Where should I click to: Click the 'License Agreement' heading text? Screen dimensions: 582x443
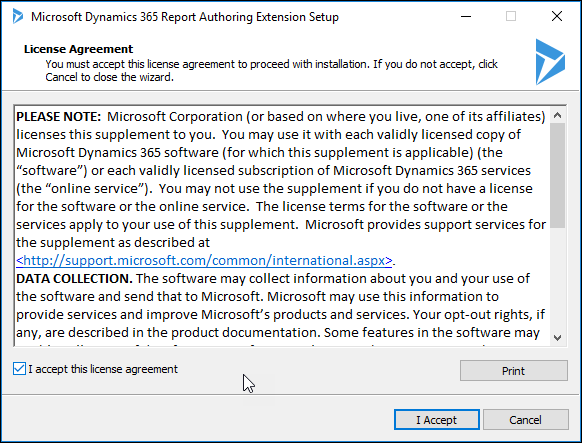coord(78,49)
